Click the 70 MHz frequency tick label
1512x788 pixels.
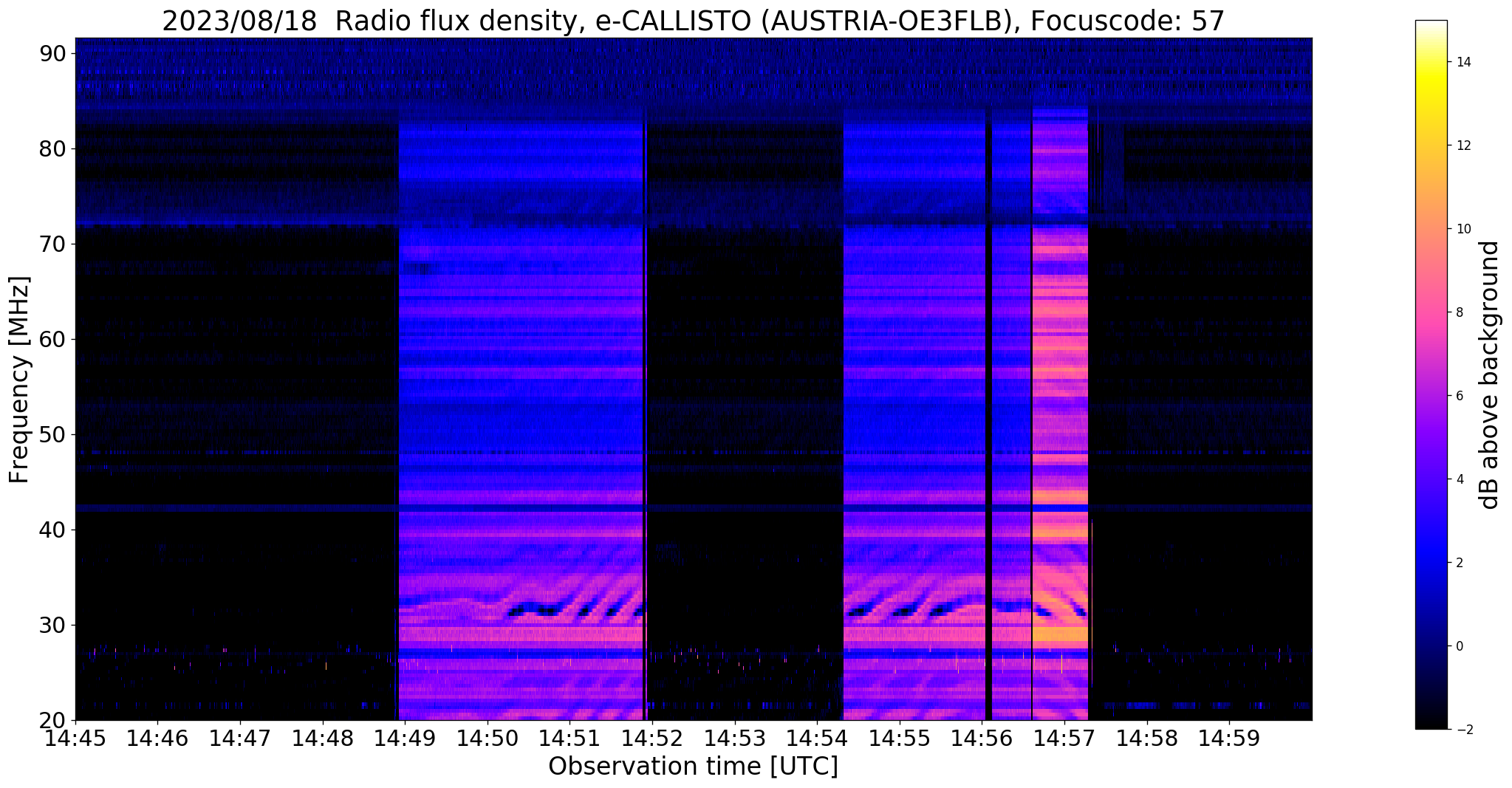(x=54, y=244)
